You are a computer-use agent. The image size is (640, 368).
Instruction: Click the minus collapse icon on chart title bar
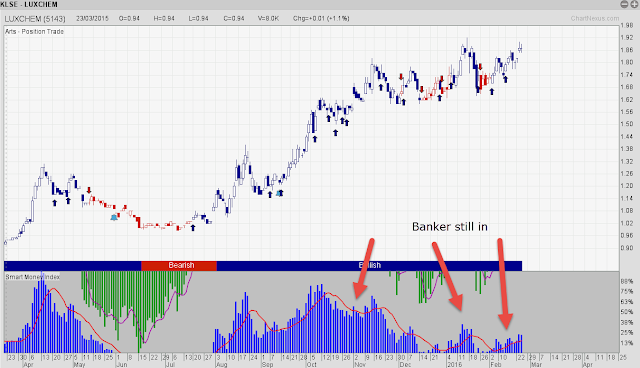coord(624,4)
